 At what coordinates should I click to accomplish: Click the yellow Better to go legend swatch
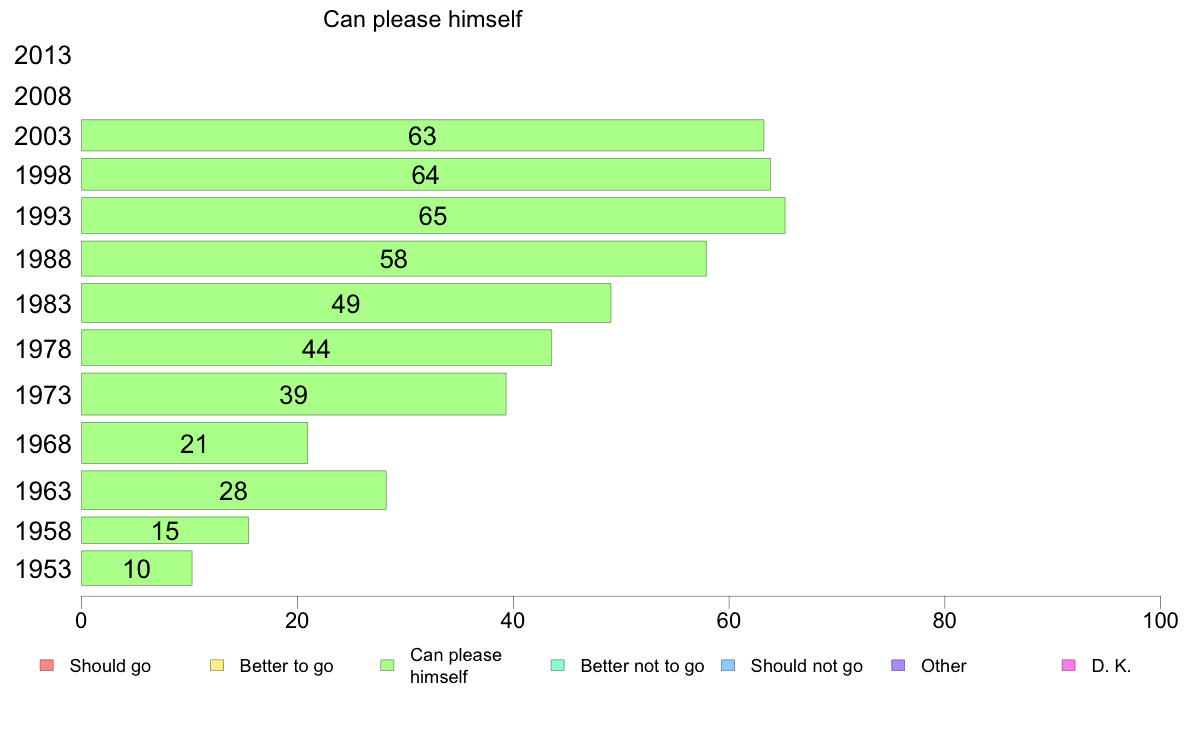[x=217, y=666]
